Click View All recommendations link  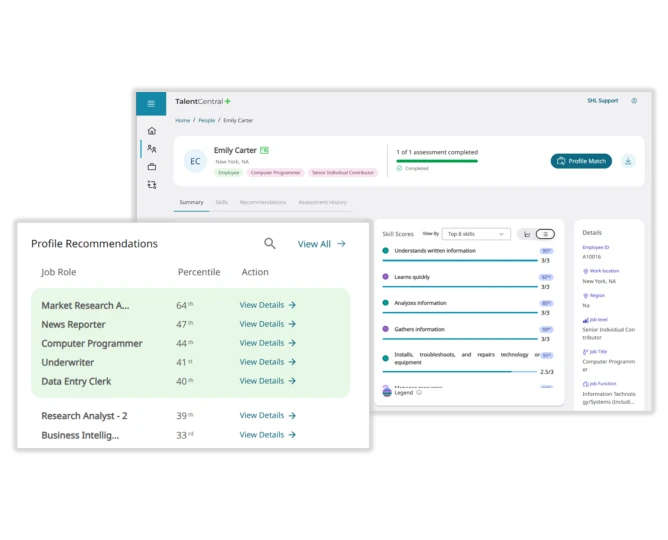tap(321, 244)
